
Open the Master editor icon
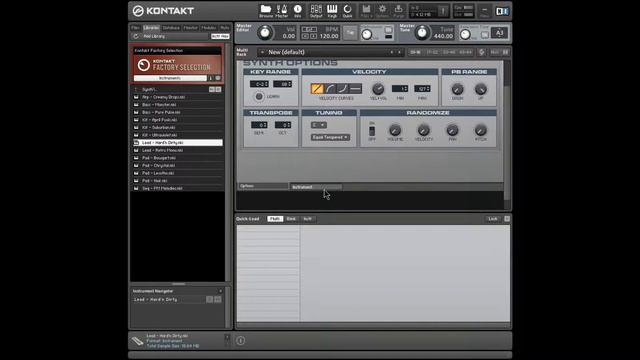282,11
